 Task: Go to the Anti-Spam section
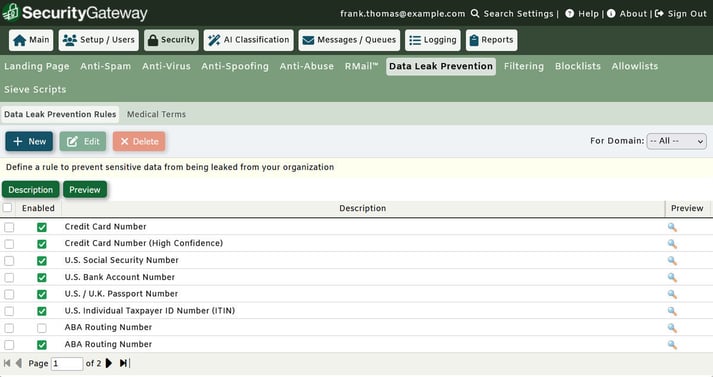(105, 66)
